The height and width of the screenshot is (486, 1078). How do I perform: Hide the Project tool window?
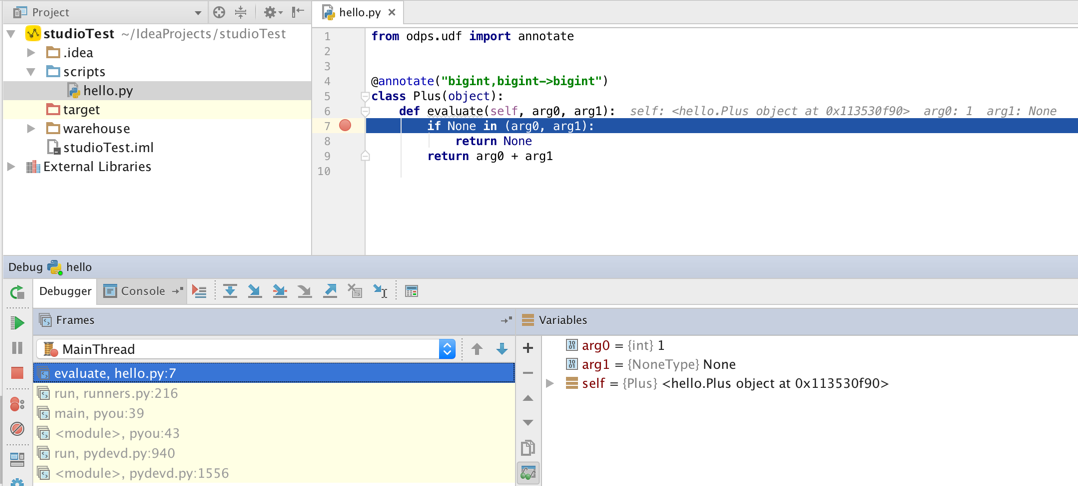298,12
